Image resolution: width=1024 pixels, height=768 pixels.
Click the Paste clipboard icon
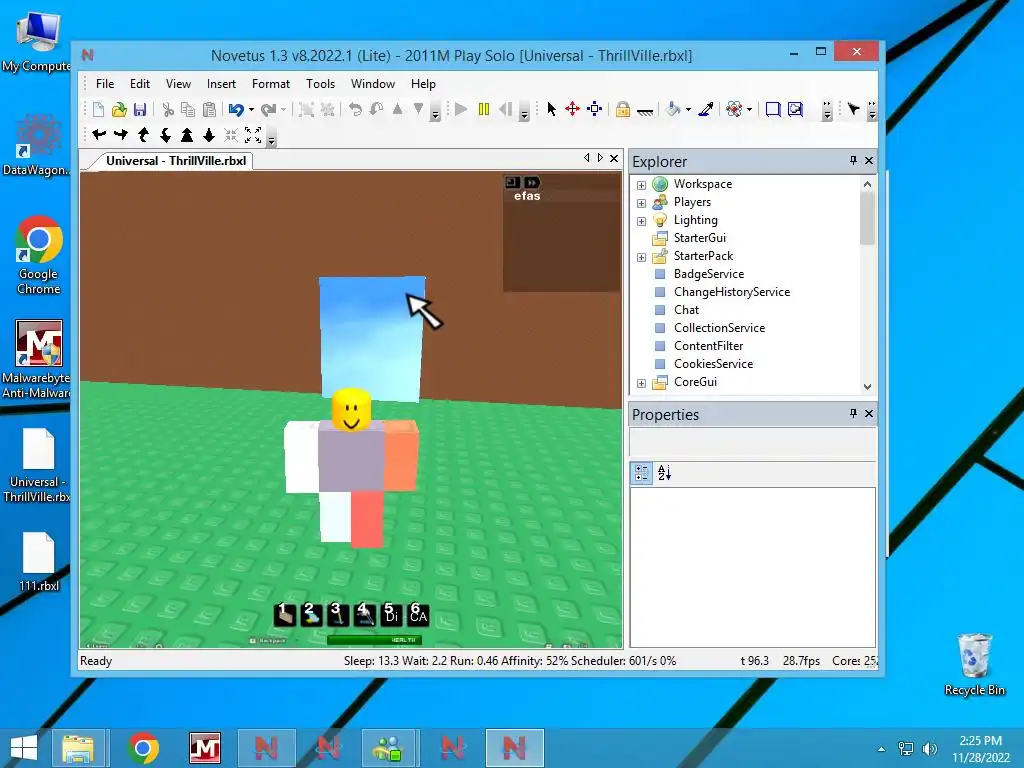point(209,109)
